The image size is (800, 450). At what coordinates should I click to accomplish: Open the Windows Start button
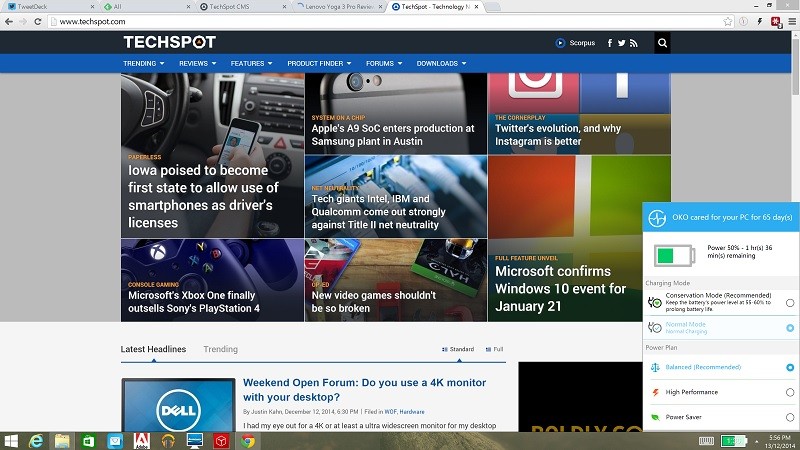tap(11, 441)
